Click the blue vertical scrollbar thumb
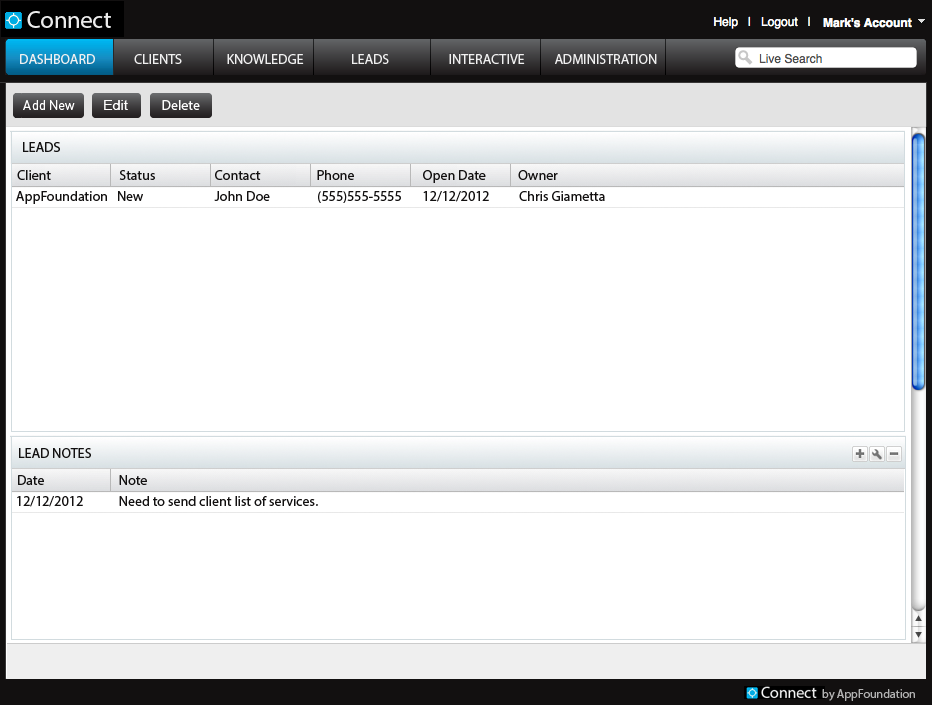Image resolution: width=932 pixels, height=705 pixels. pyautogui.click(x=918, y=260)
